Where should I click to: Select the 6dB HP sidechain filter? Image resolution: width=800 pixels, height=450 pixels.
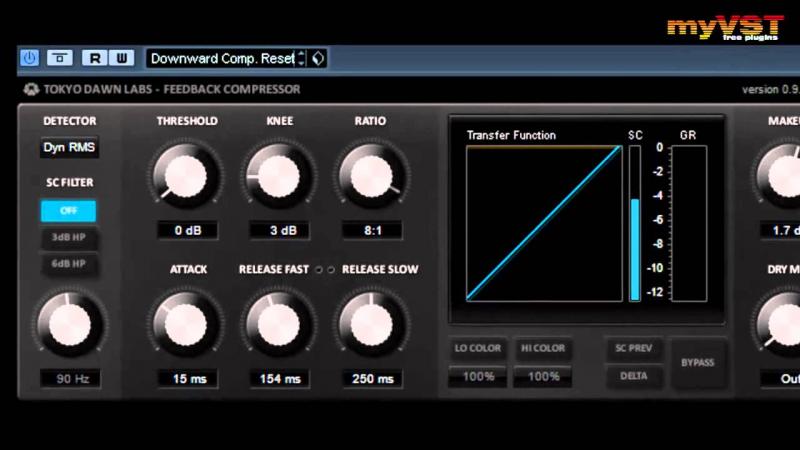point(68,264)
